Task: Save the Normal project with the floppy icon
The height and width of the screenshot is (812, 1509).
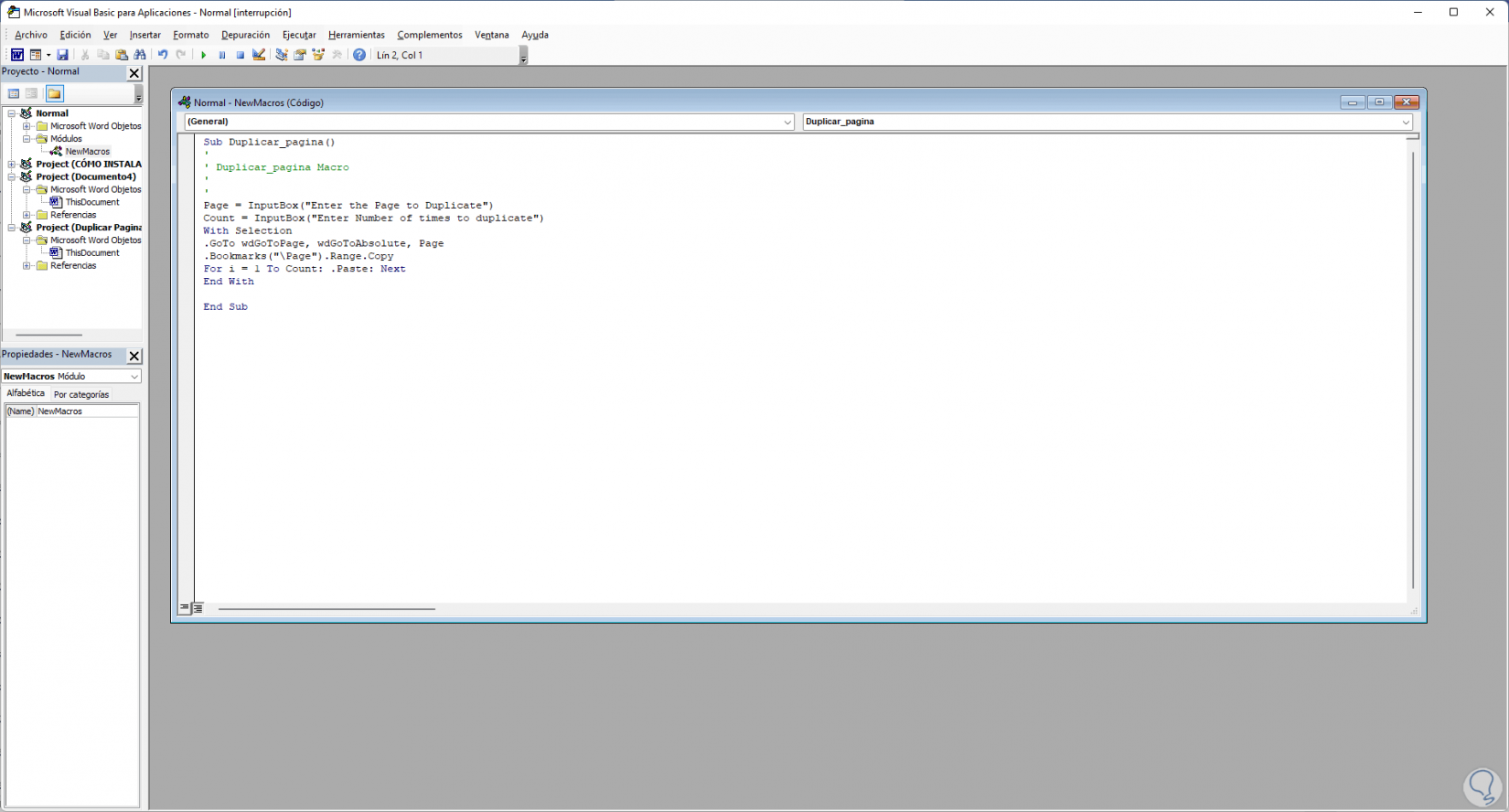Action: tap(63, 55)
